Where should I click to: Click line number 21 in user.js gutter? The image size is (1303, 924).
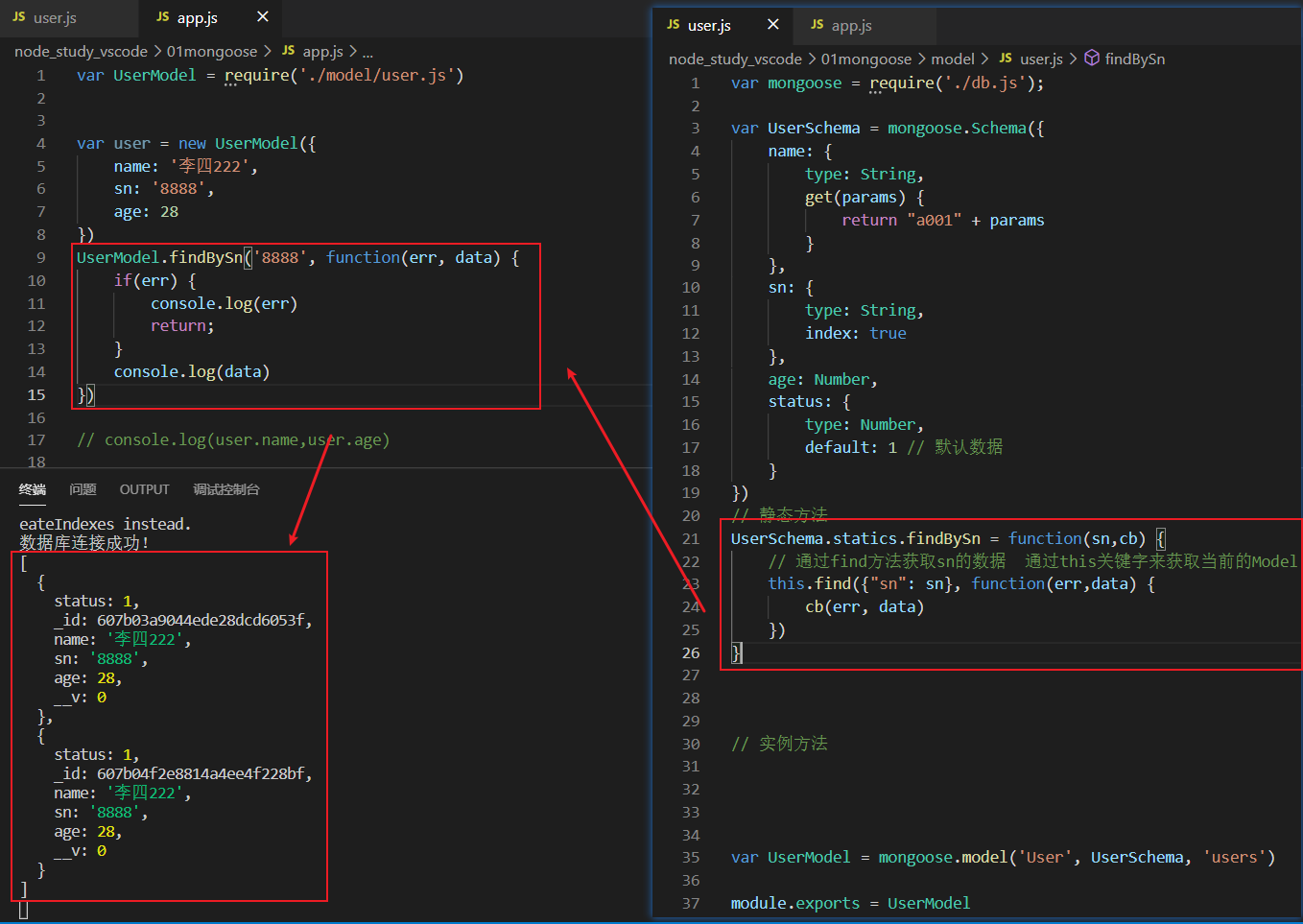[691, 538]
